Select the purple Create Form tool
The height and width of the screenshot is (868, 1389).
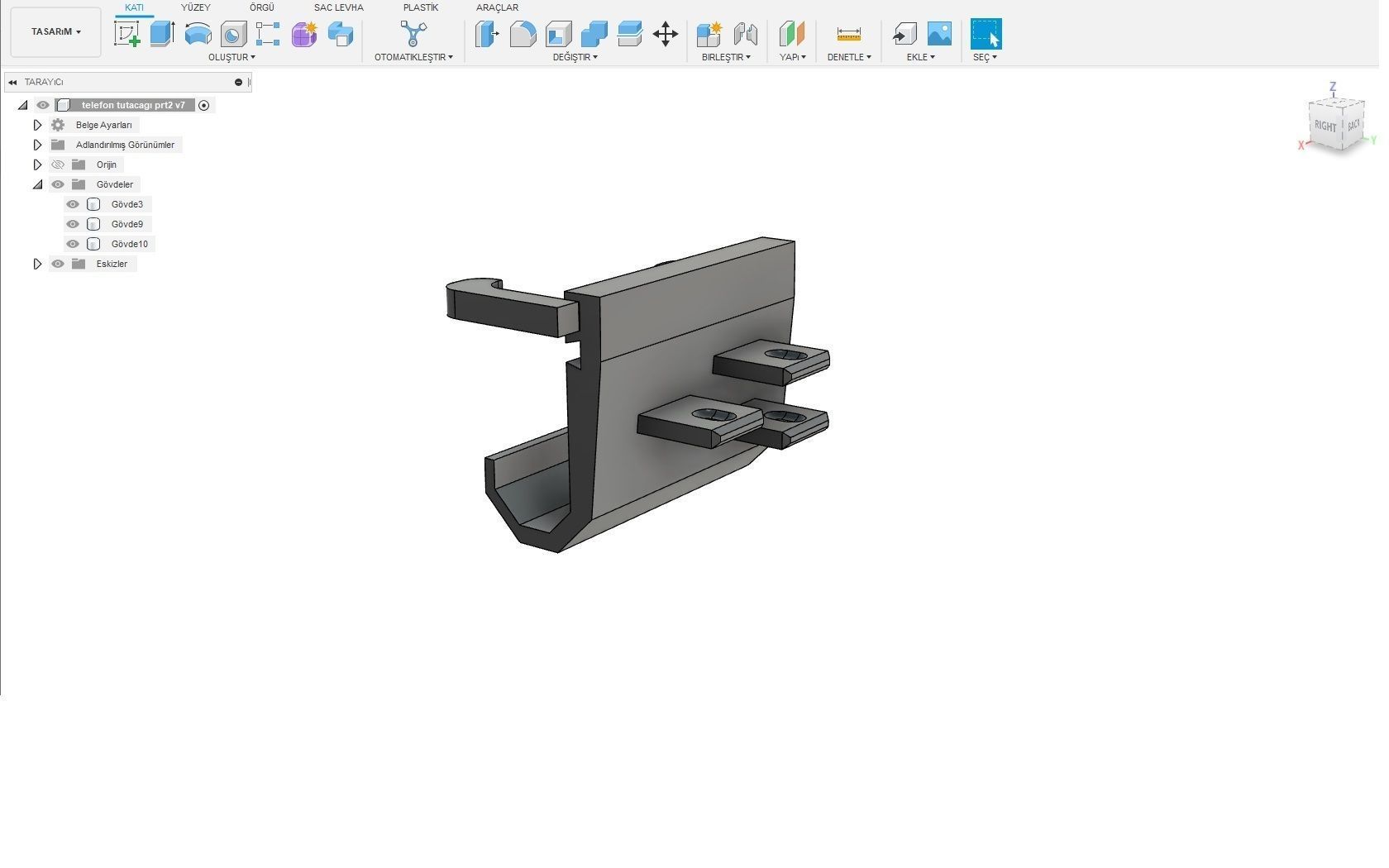click(x=304, y=34)
